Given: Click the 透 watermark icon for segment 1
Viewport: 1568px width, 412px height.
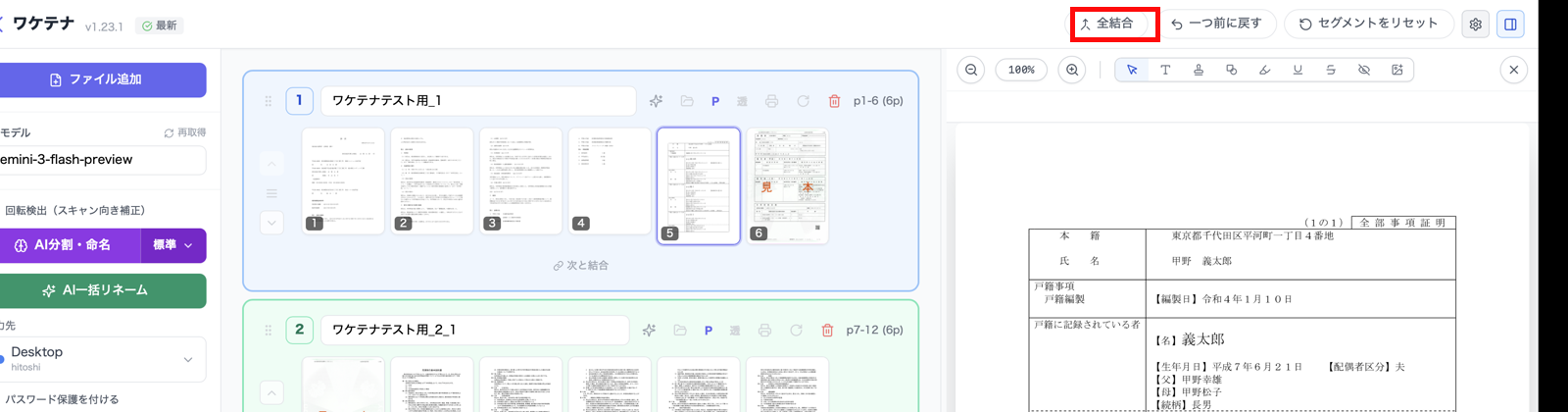Looking at the screenshot, I should pyautogui.click(x=743, y=101).
